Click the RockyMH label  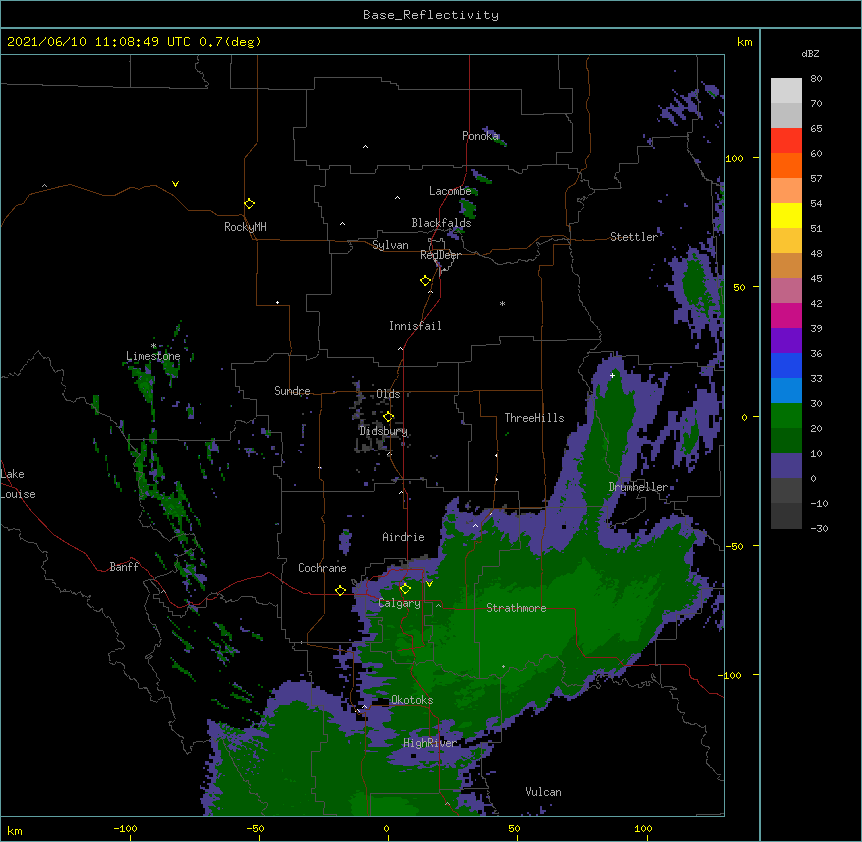[245, 227]
